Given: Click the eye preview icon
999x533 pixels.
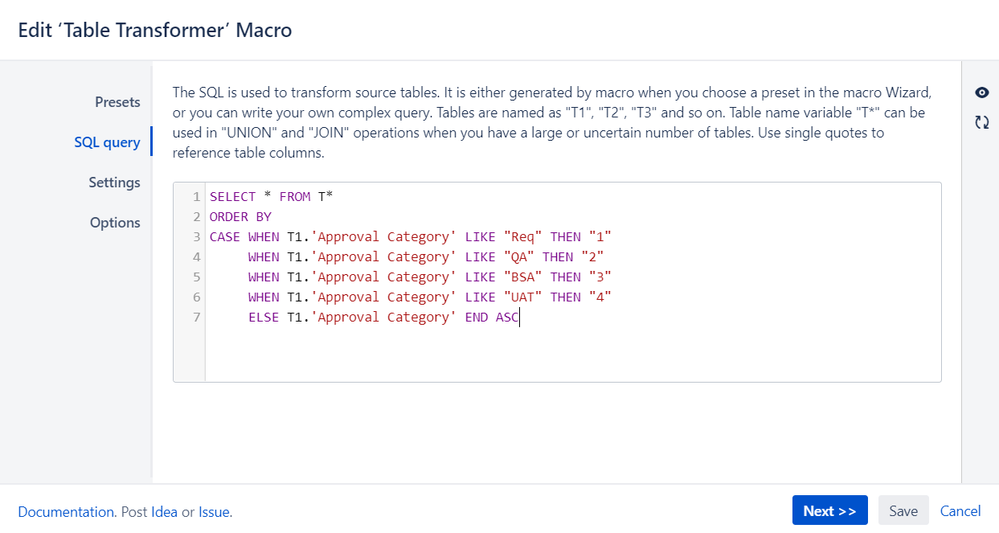Looking at the screenshot, I should pyautogui.click(x=982, y=93).
